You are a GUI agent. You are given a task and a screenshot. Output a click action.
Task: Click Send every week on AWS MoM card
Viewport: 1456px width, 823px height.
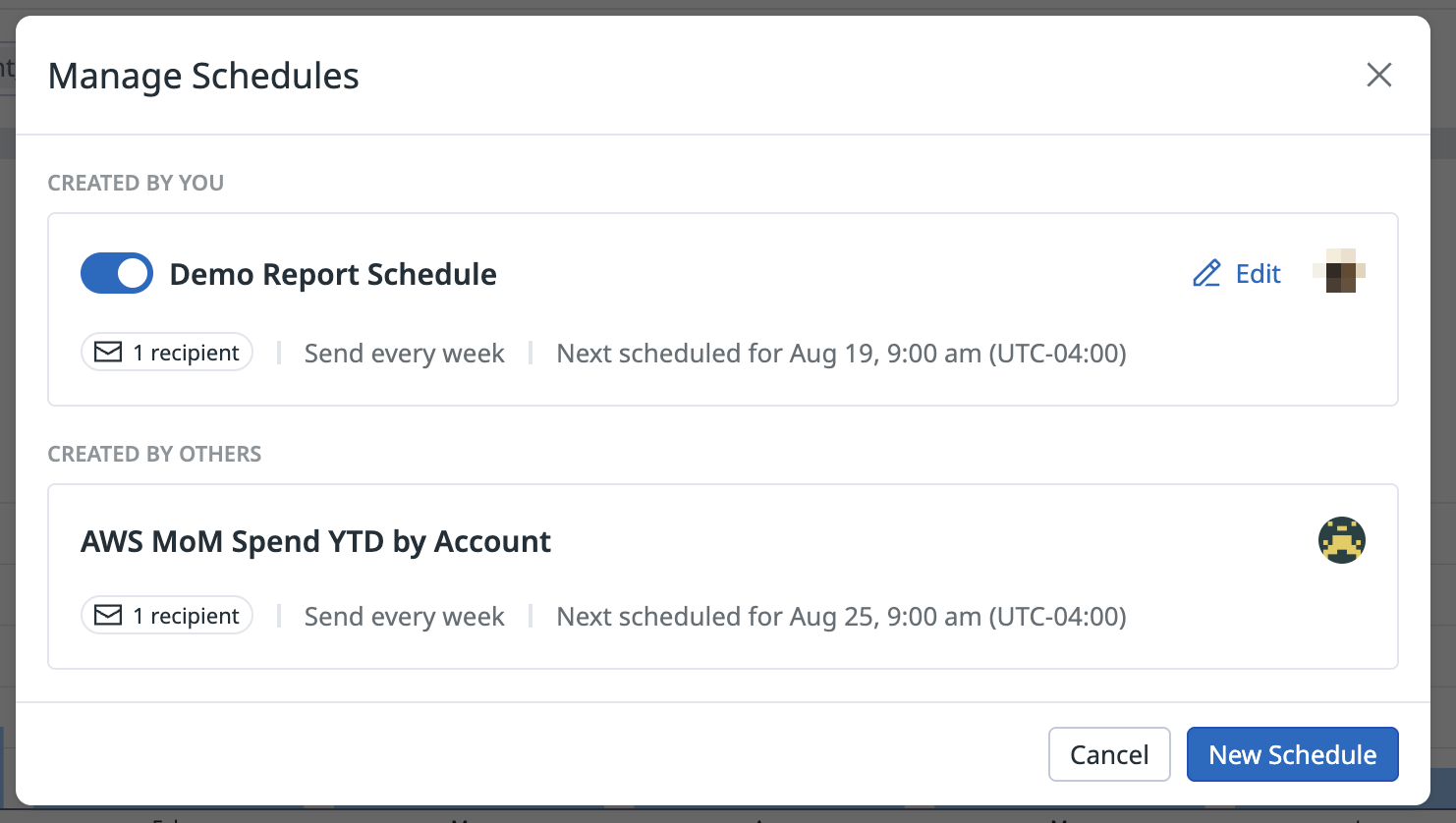click(x=404, y=617)
